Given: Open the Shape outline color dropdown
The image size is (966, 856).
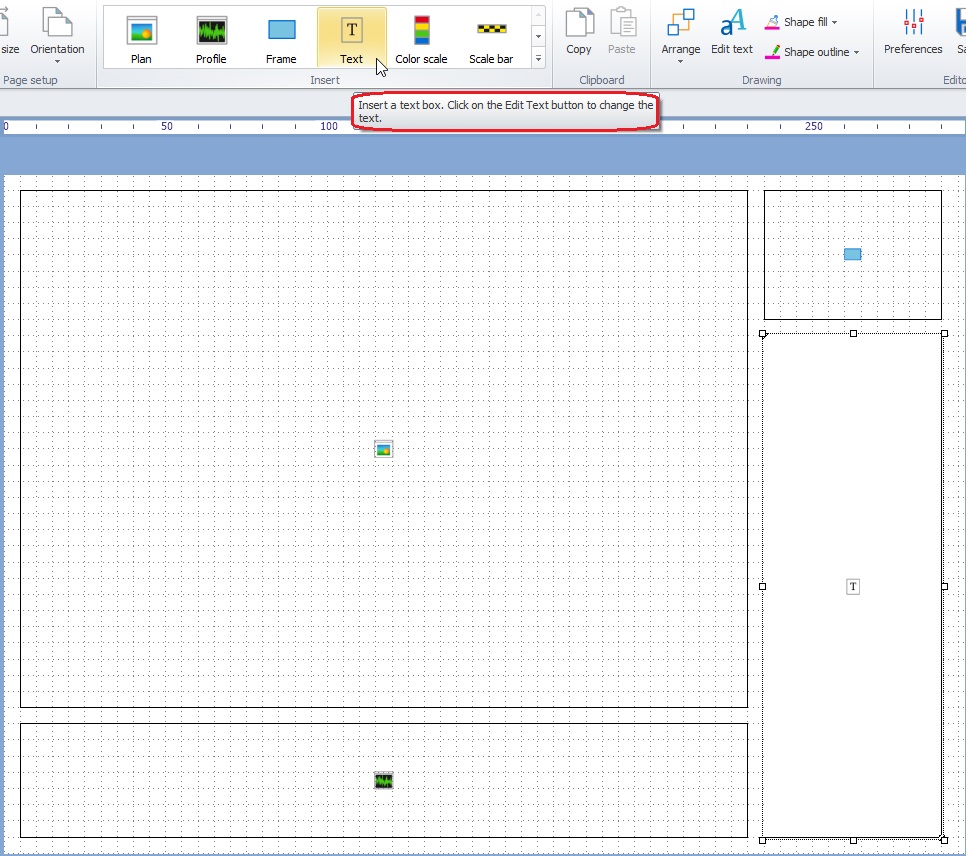Looking at the screenshot, I should click(x=812, y=52).
